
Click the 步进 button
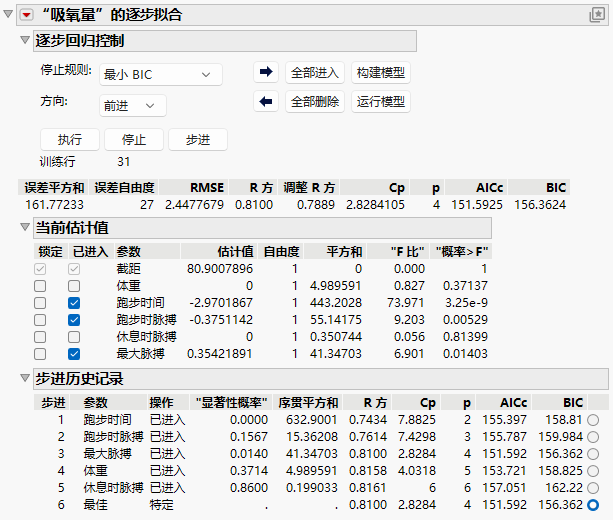coord(198,140)
